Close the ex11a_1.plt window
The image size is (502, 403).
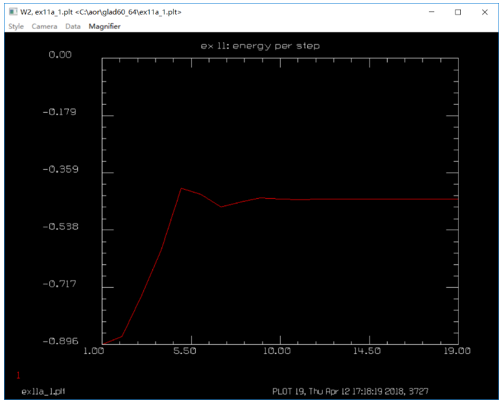[485, 12]
